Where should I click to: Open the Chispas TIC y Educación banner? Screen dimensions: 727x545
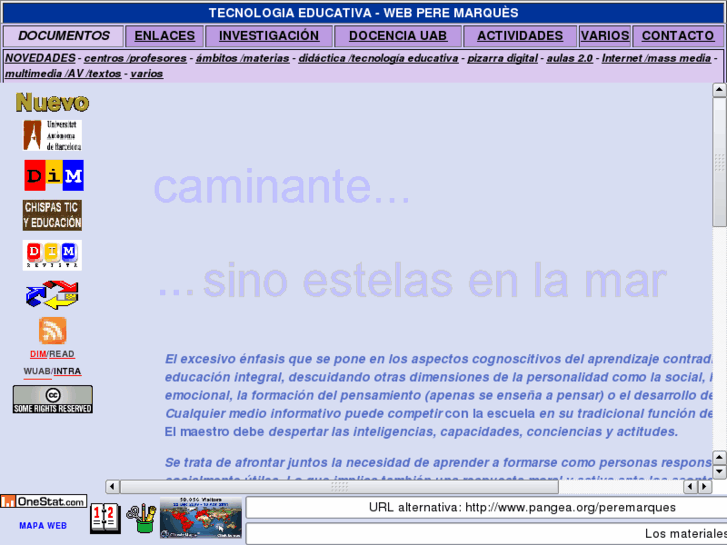pos(52,215)
